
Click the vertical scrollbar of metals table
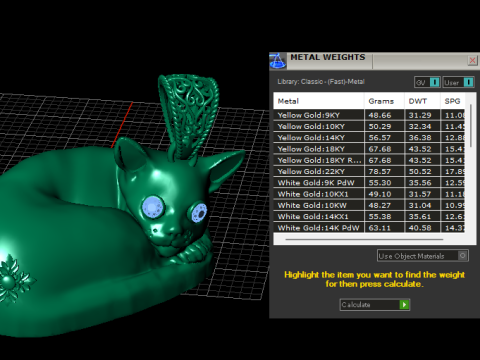click(471, 126)
